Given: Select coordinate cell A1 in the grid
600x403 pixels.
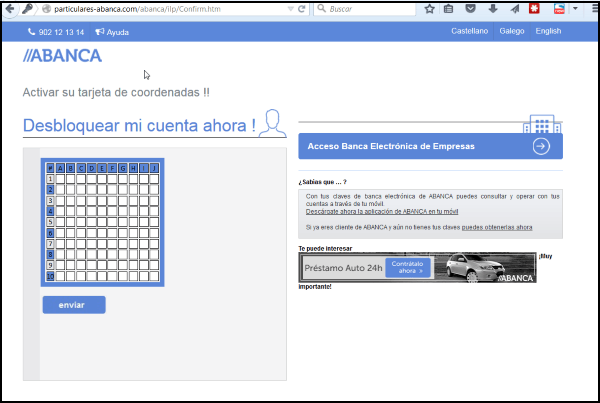Looking at the screenshot, I should [x=60, y=179].
